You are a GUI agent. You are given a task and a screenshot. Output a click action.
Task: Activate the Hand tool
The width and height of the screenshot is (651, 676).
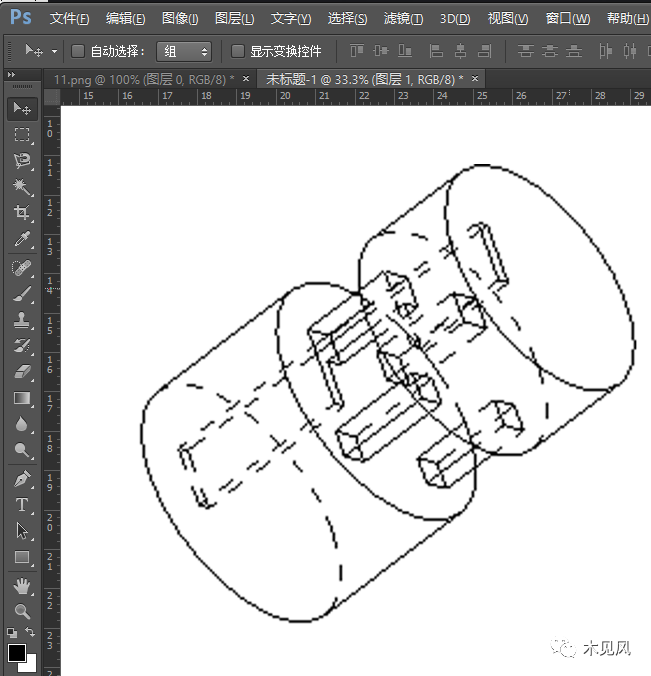pos(22,586)
